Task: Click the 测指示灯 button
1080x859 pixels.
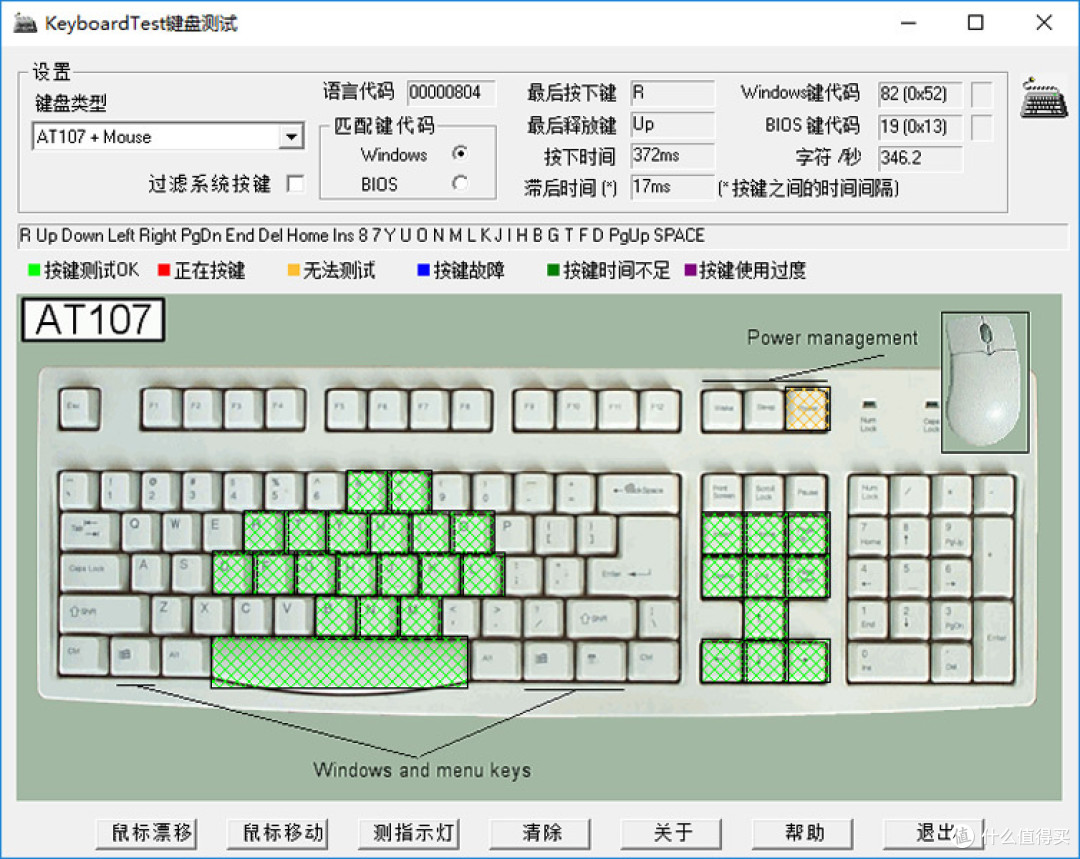Action: pyautogui.click(x=409, y=833)
